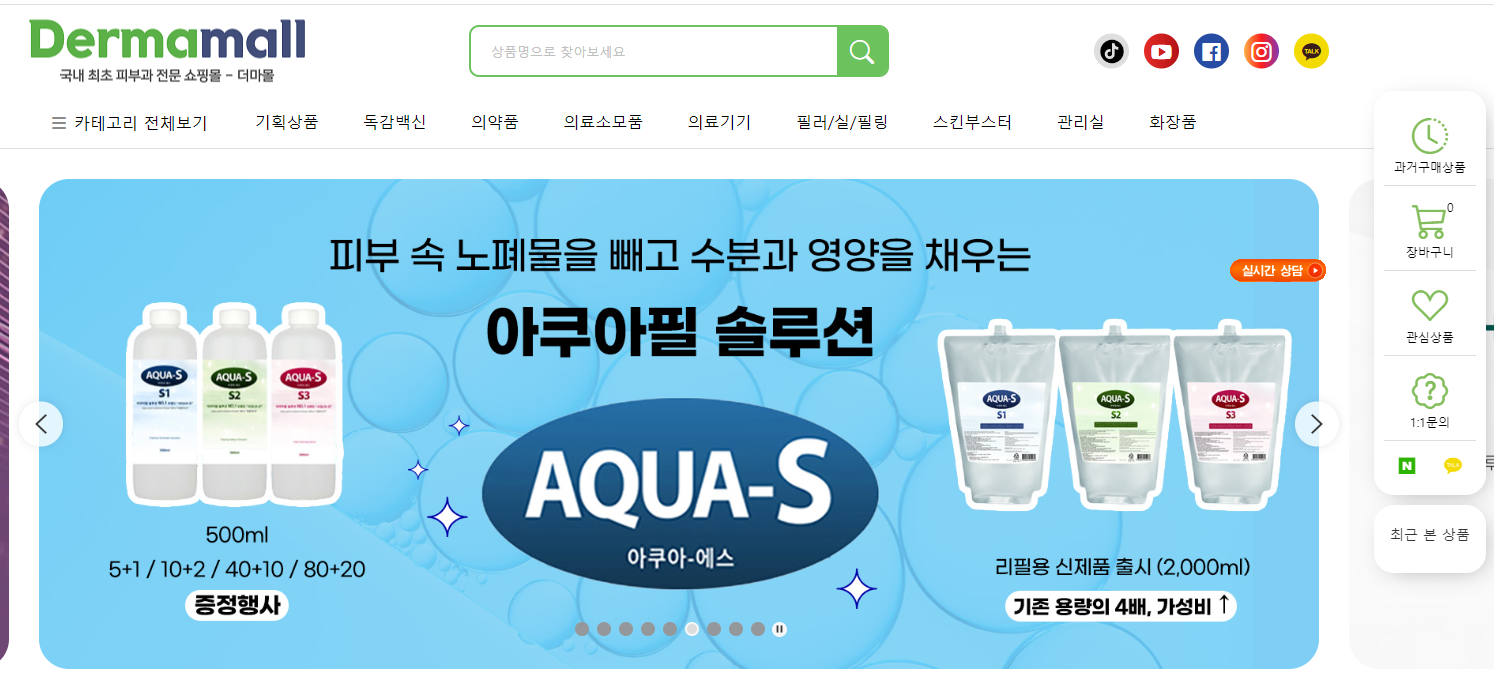Select the first banner pagination dot
The width and height of the screenshot is (1494, 680).
582,629
